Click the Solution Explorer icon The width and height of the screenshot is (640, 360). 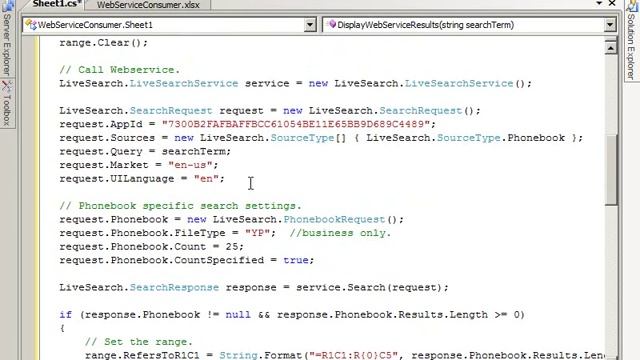[632, 5]
